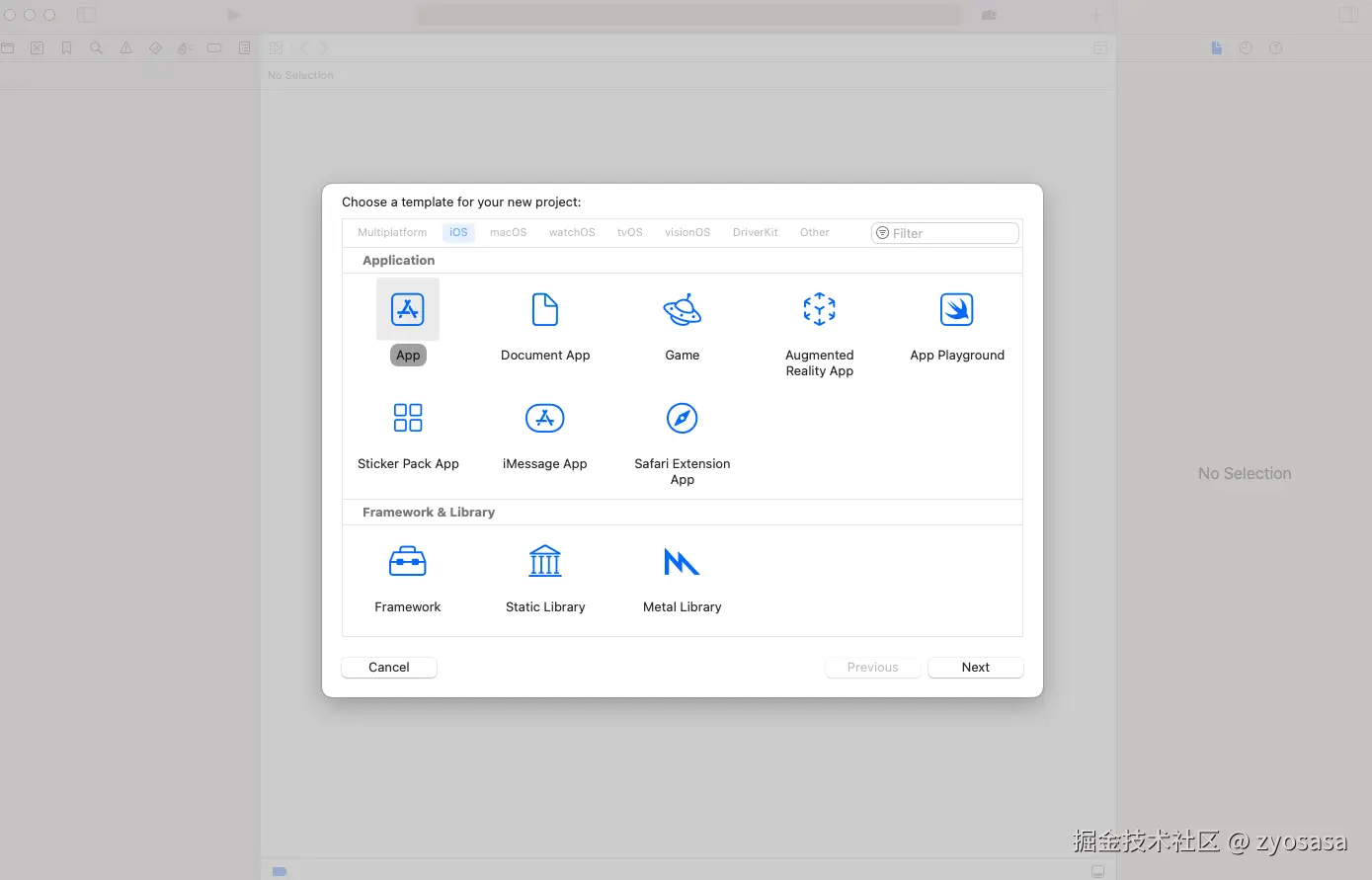
Task: Open the Project navigator folder icon
Action: pos(8,47)
